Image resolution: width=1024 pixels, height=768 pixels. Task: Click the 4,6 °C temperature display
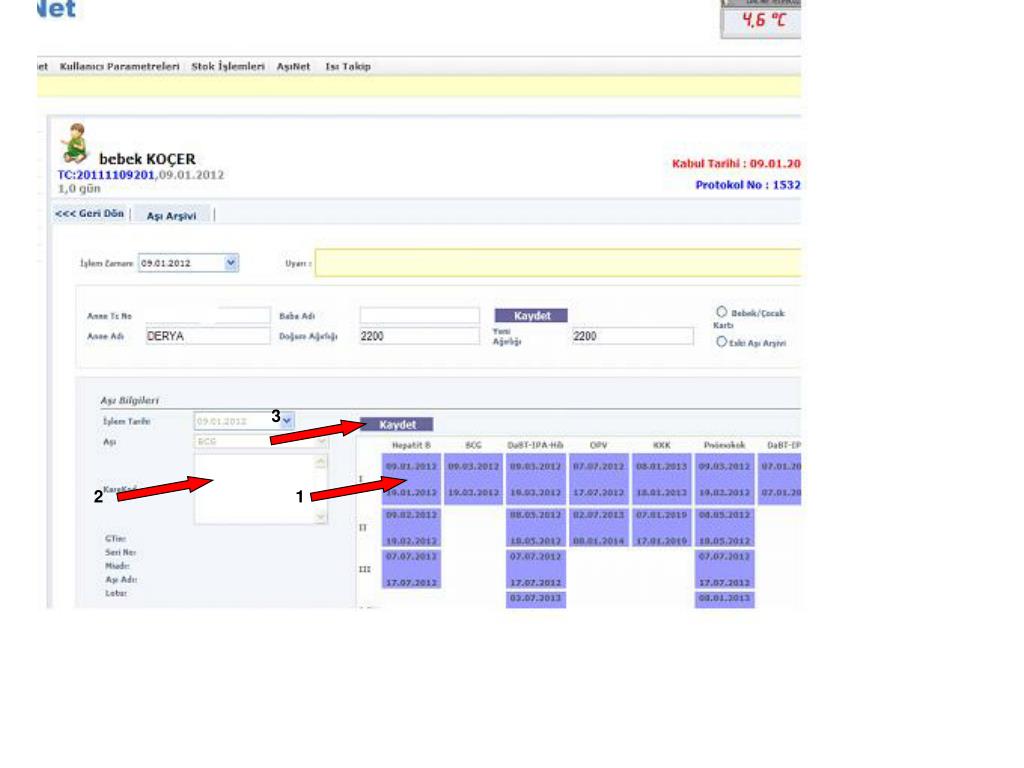pyautogui.click(x=761, y=20)
